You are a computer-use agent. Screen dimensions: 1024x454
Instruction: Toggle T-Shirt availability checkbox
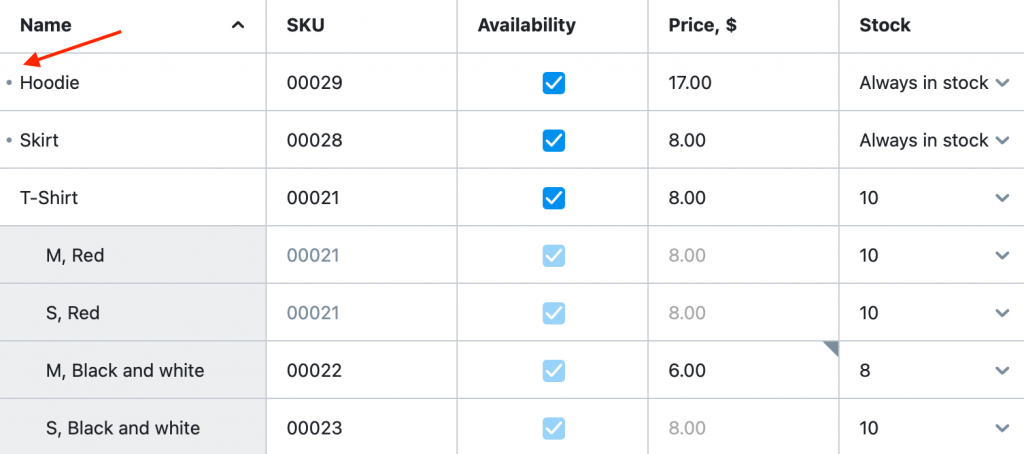point(553,198)
